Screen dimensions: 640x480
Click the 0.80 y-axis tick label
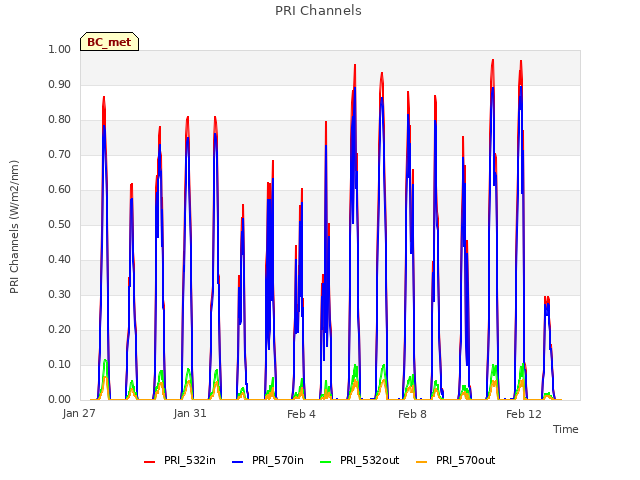click(x=60, y=120)
